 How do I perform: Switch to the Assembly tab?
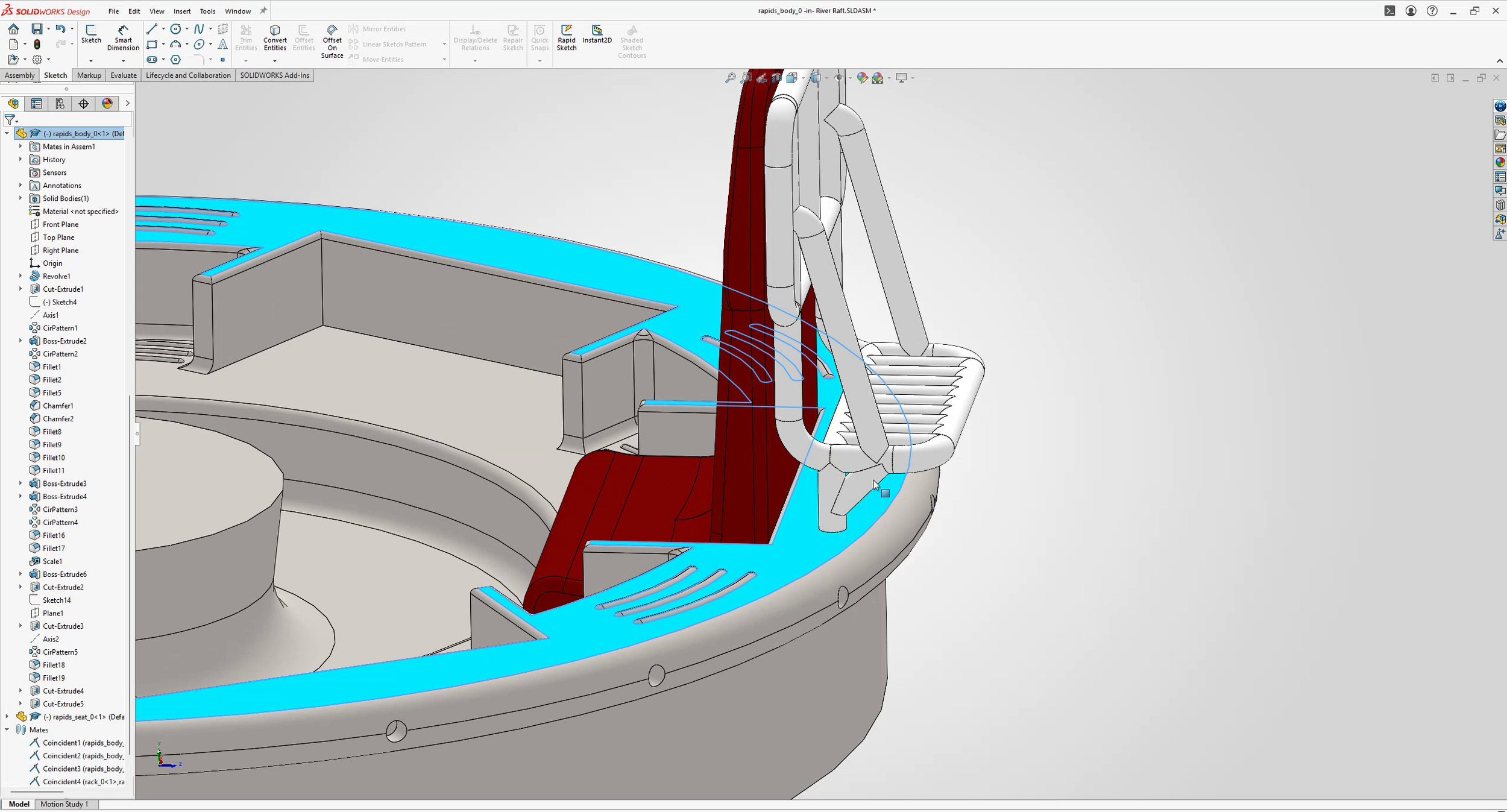[19, 75]
